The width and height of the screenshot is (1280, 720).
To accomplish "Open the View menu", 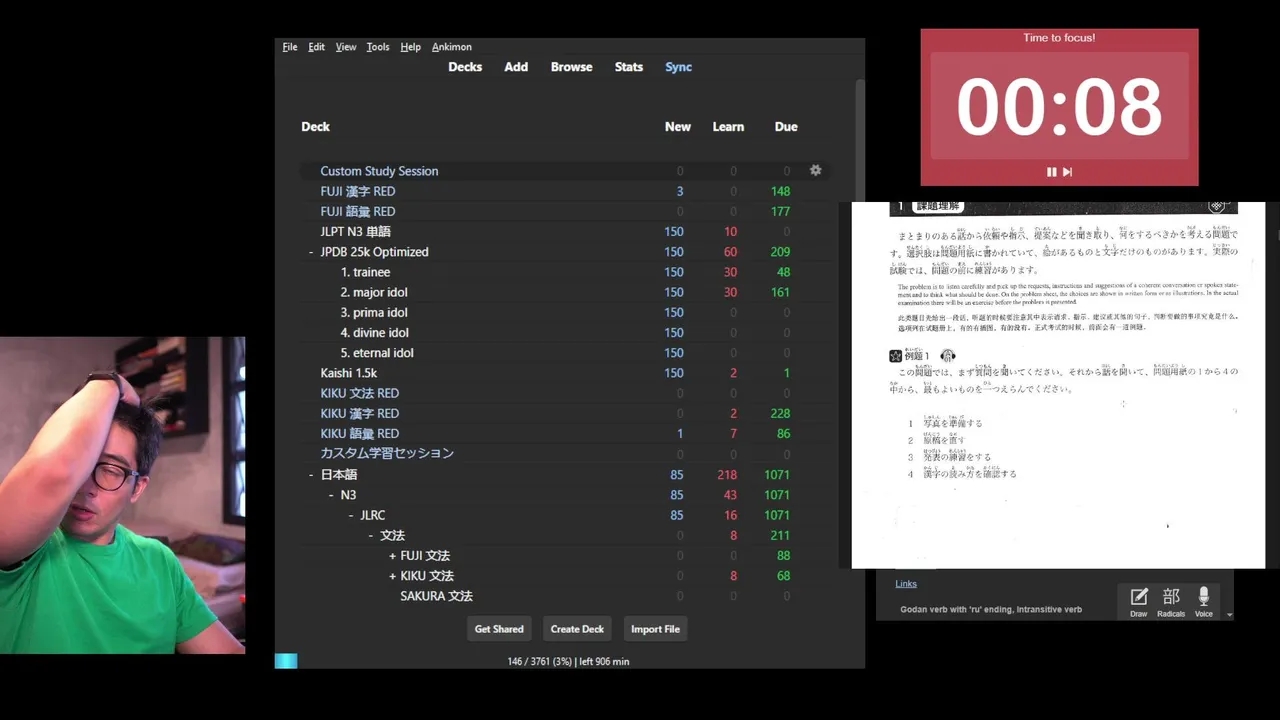I will (346, 47).
